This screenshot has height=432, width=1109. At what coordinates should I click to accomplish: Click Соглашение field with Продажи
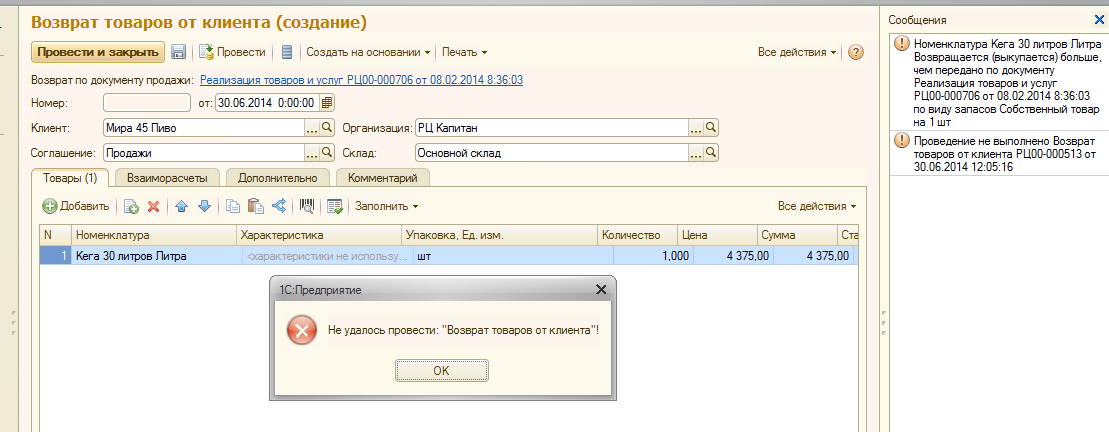click(204, 152)
